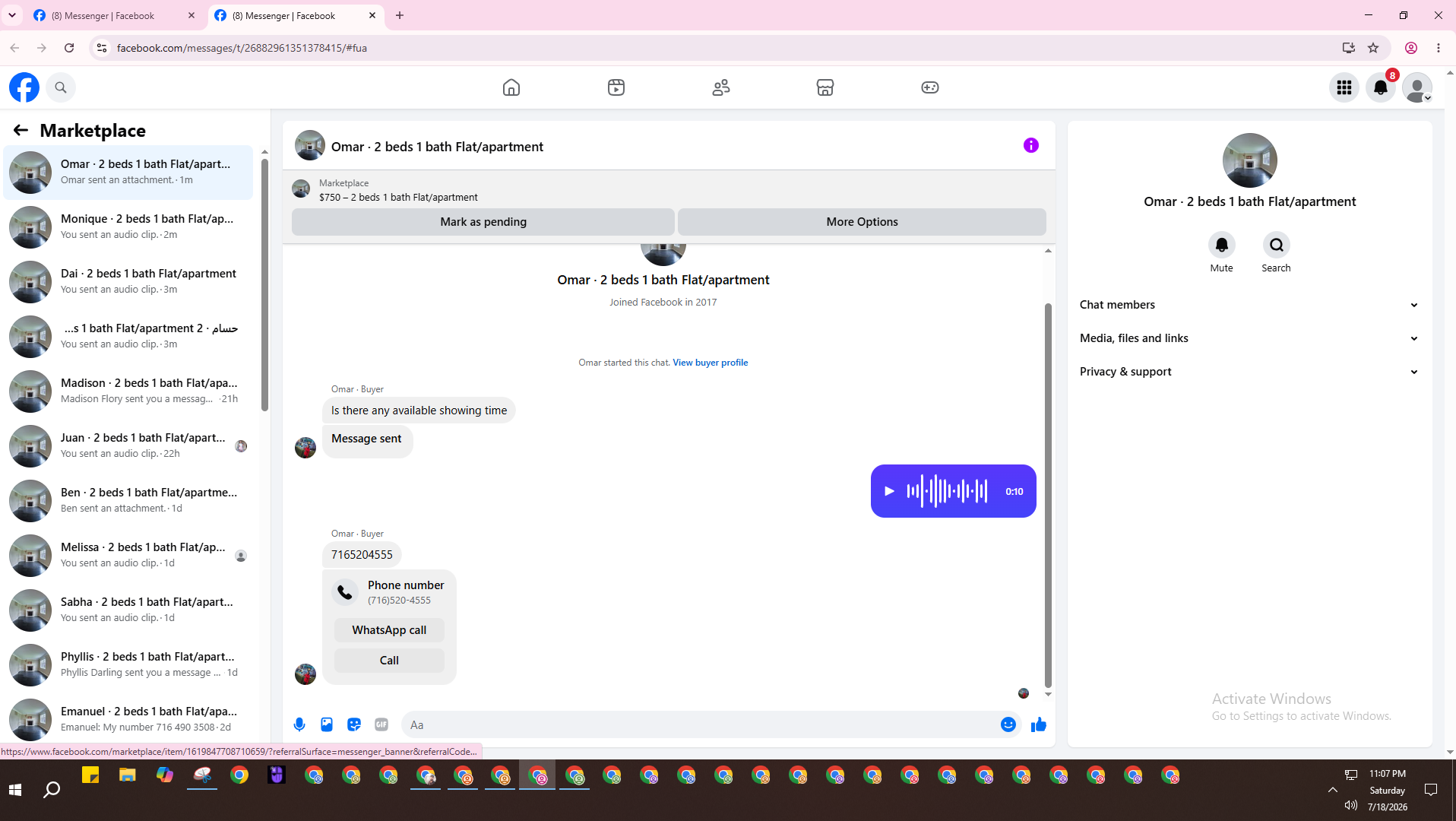Click the chat messages scrollbar
This screenshot has height=821, width=1456.
click(1048, 494)
